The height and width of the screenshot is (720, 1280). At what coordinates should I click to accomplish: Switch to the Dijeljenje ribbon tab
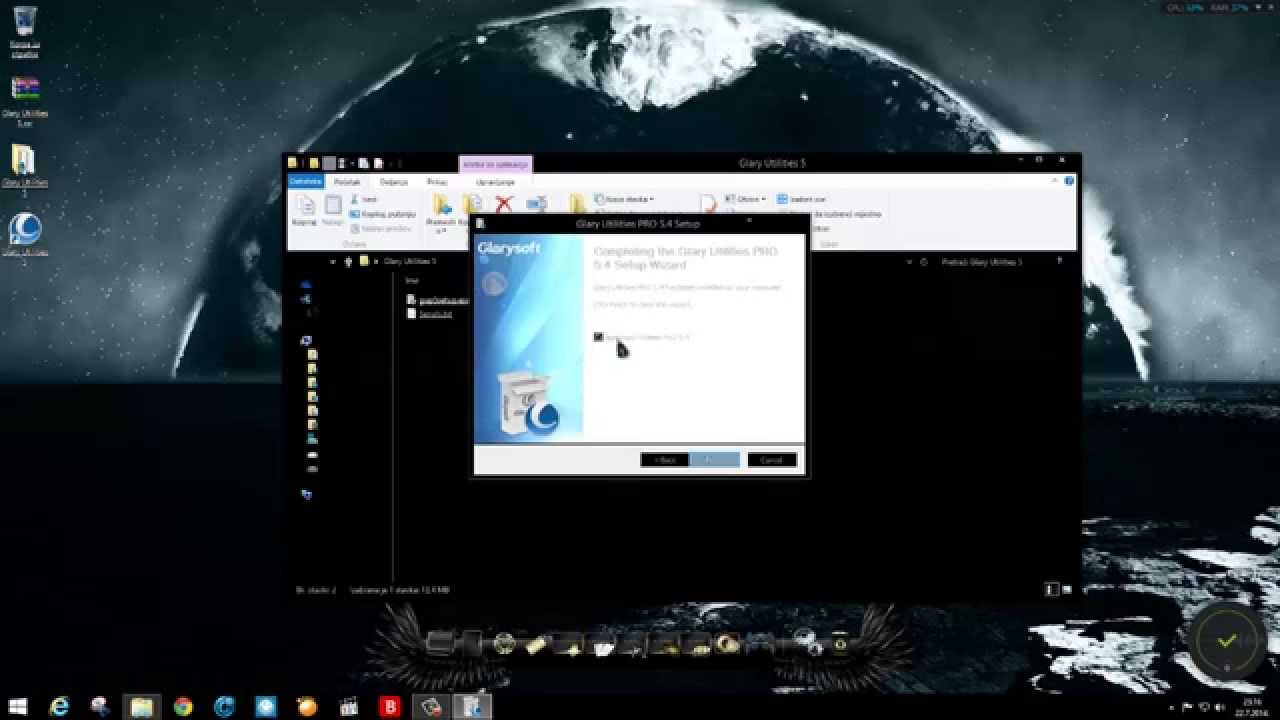pyautogui.click(x=394, y=182)
